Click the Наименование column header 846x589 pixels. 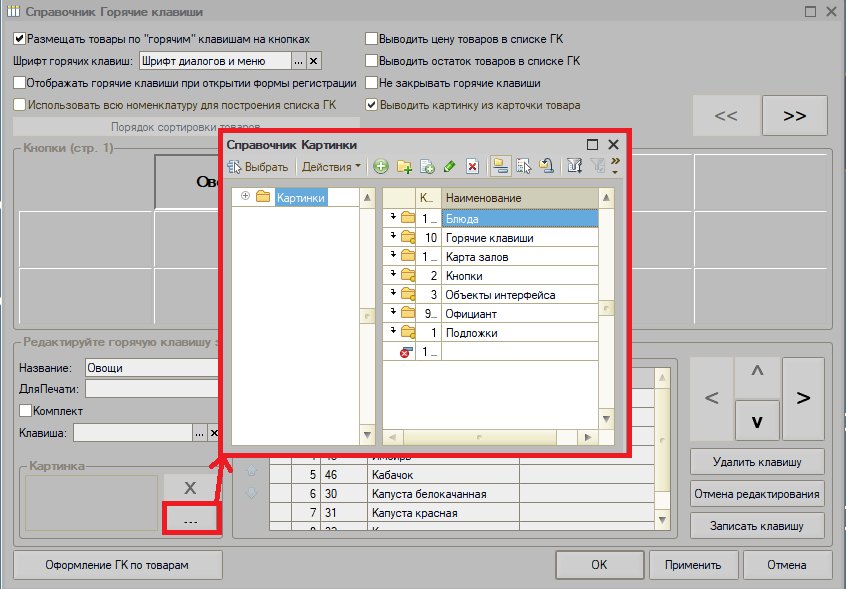[x=520, y=198]
